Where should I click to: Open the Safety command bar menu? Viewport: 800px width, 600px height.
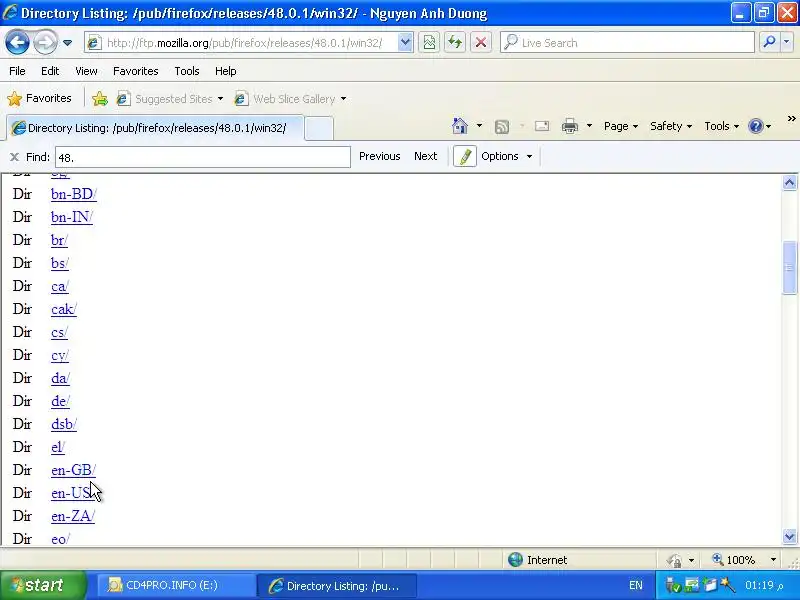[x=671, y=126]
